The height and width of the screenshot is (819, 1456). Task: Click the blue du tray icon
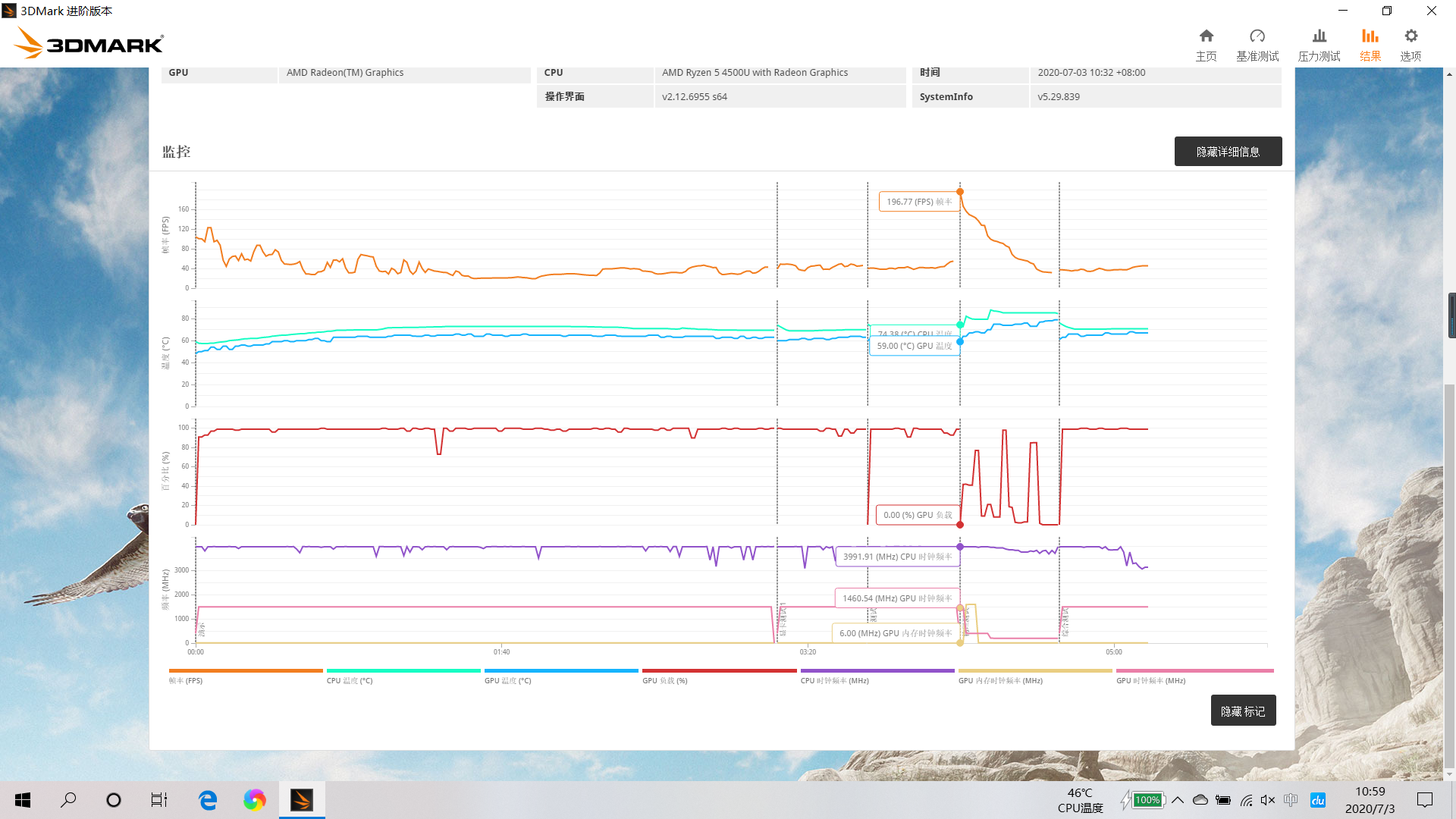tap(1318, 800)
